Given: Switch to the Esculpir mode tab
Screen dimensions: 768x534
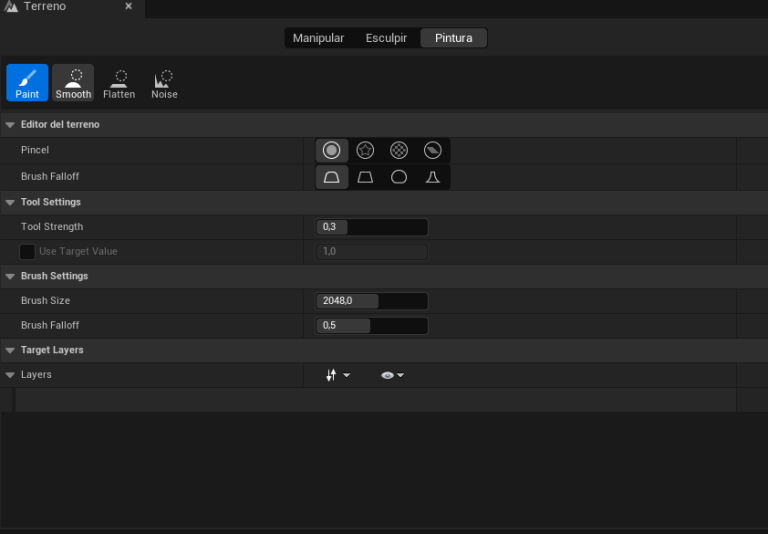Looking at the screenshot, I should [386, 38].
